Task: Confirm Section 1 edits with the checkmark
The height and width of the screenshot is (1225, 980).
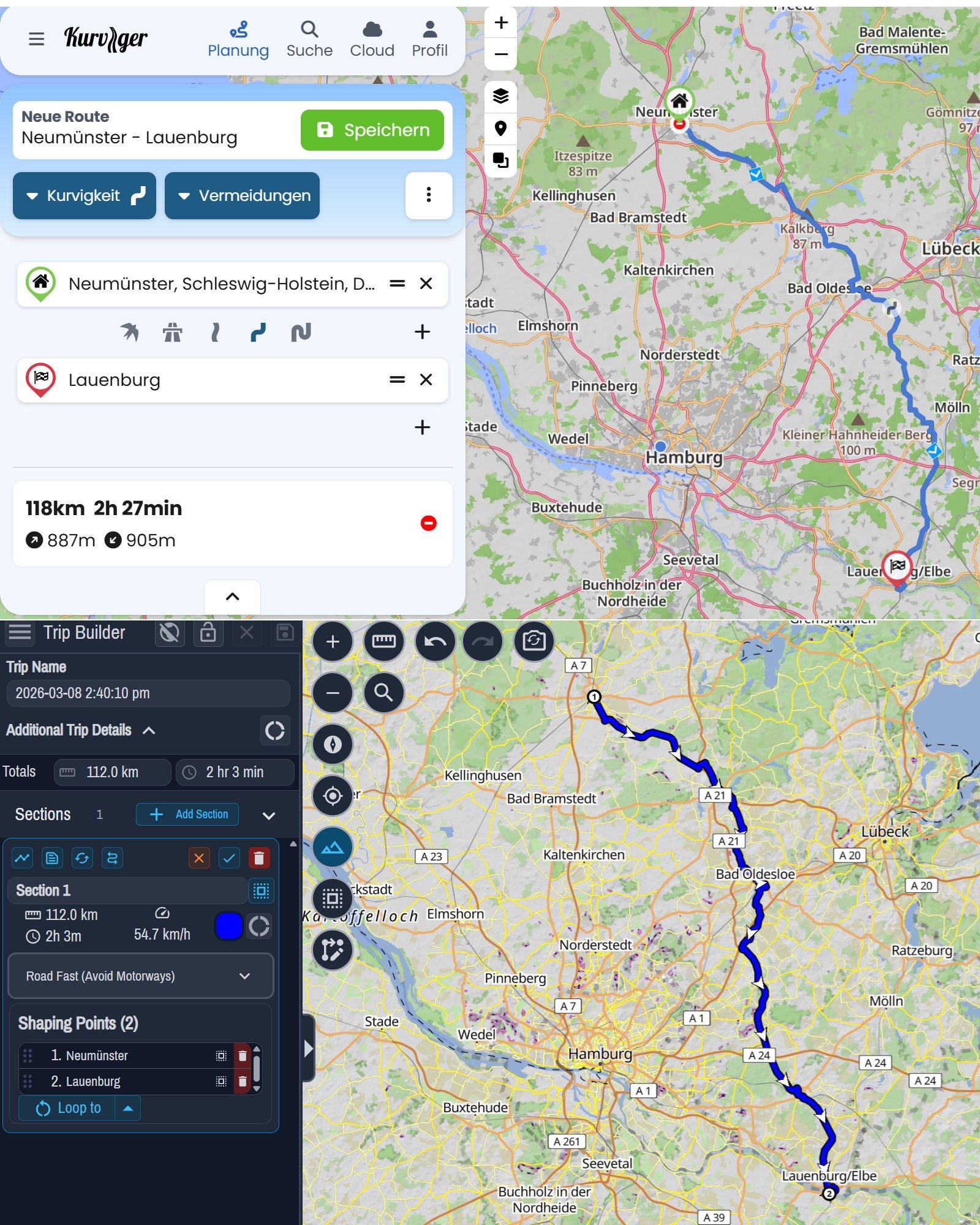Action: (x=230, y=858)
